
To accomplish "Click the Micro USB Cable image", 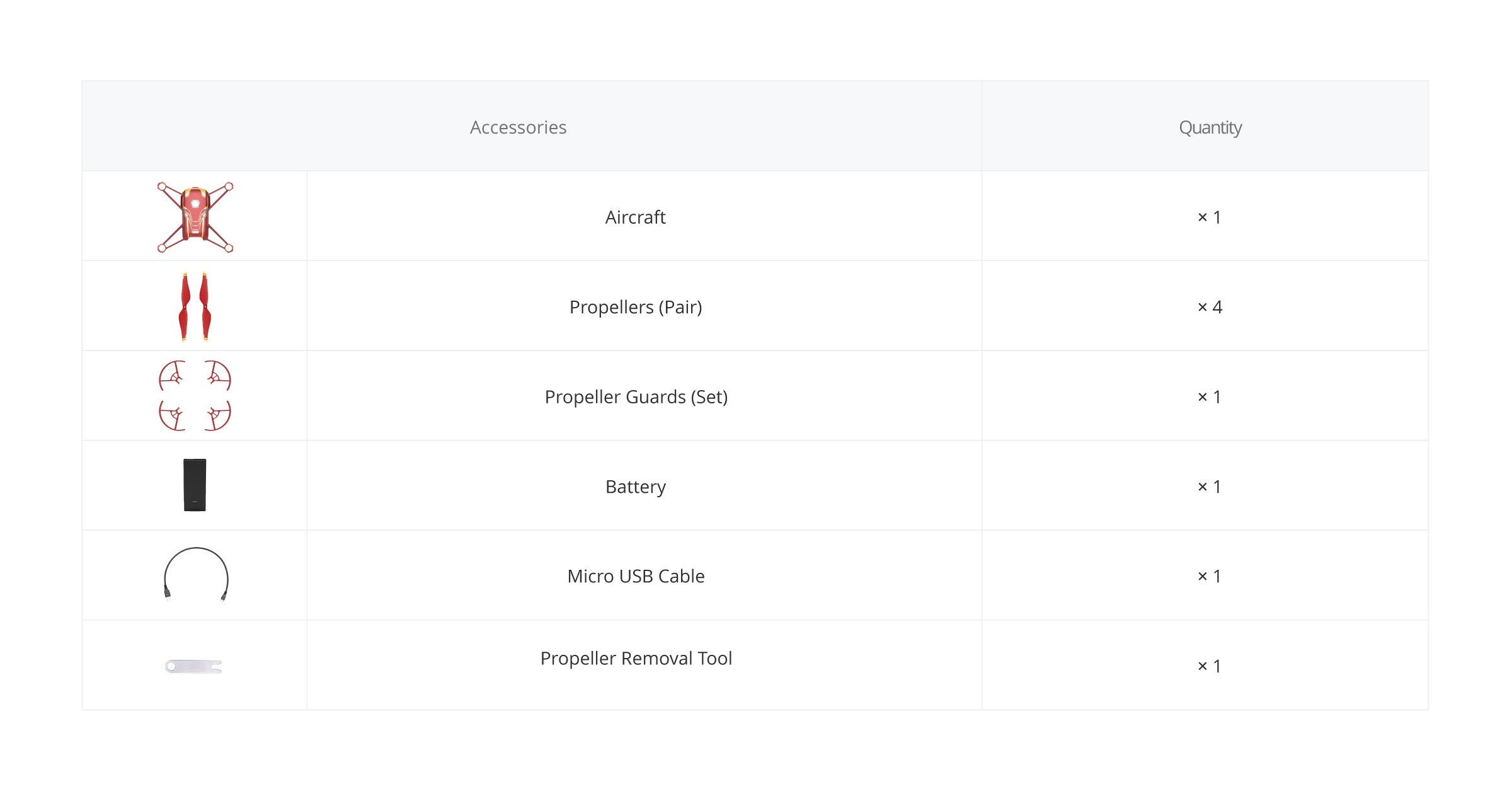I will (x=196, y=575).
